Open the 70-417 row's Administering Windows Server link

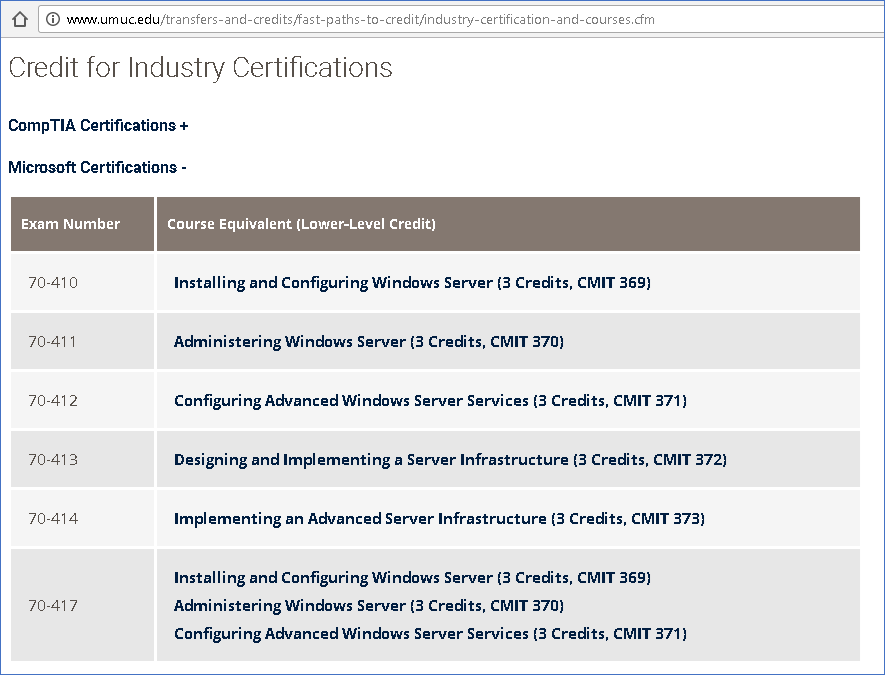(x=369, y=606)
